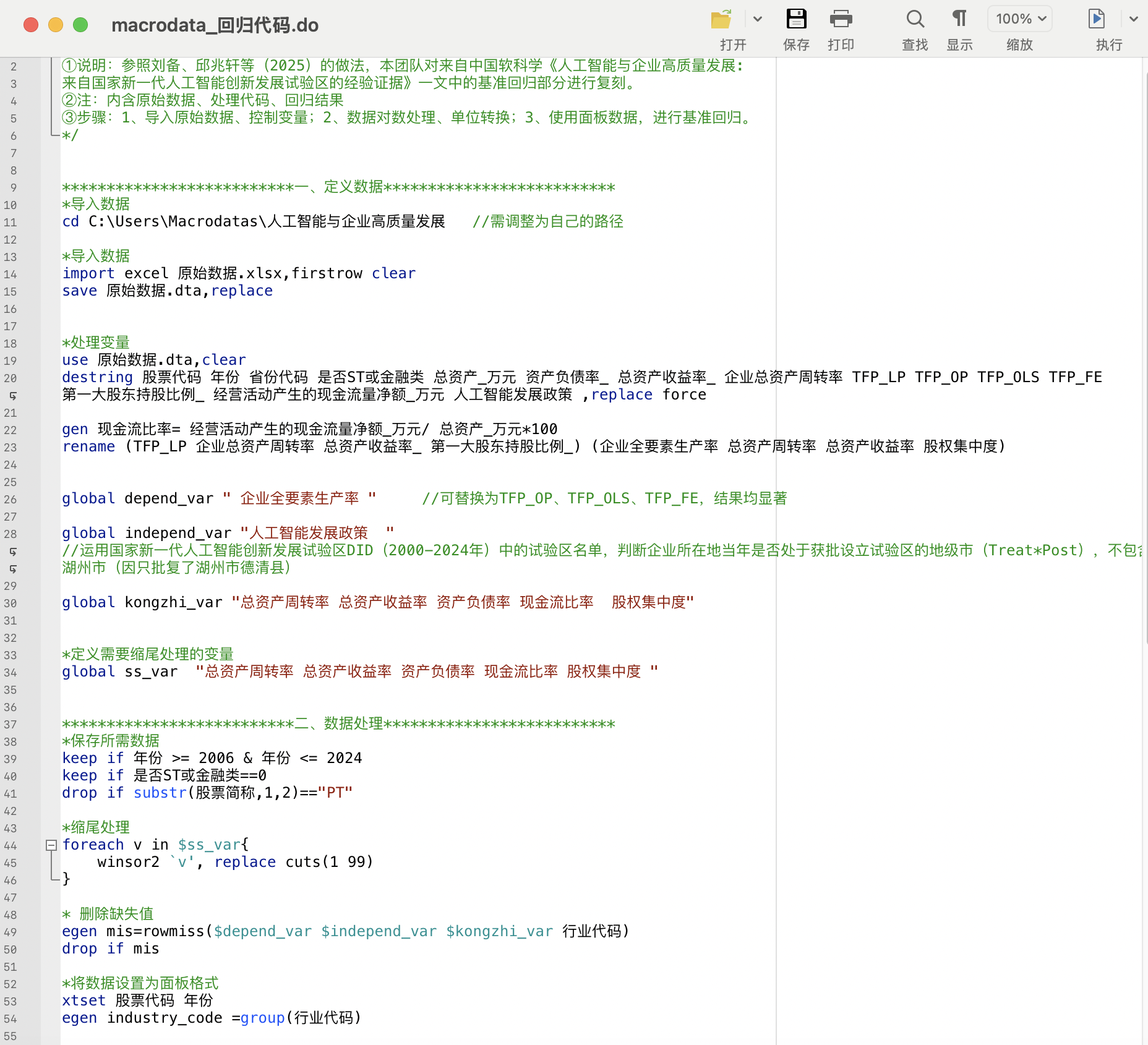Image resolution: width=1148 pixels, height=1045 pixels.
Task: Expand the arrow beside the Open icon
Action: point(758,20)
